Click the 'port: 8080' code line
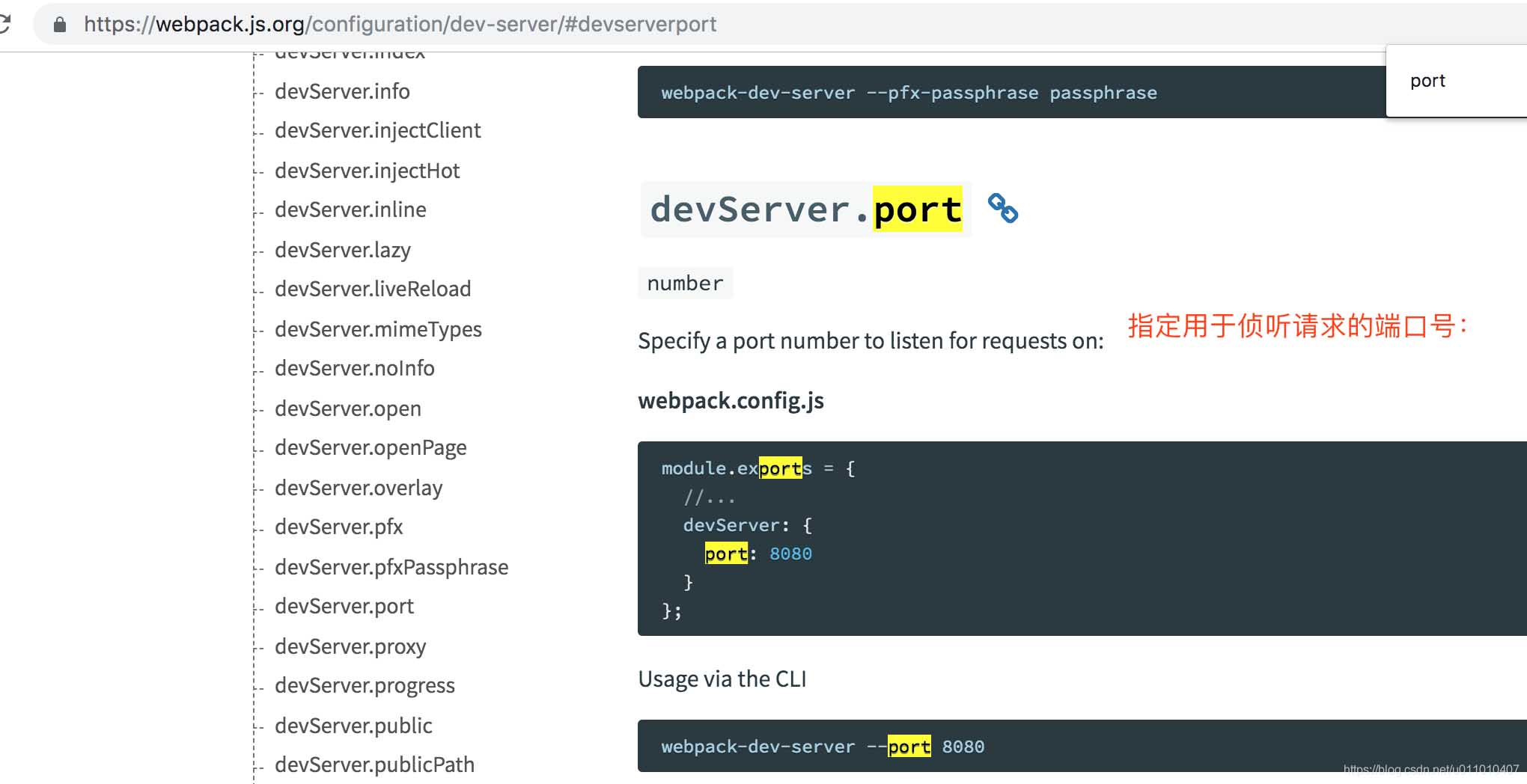This screenshot has height=784, width=1527. [x=758, y=554]
